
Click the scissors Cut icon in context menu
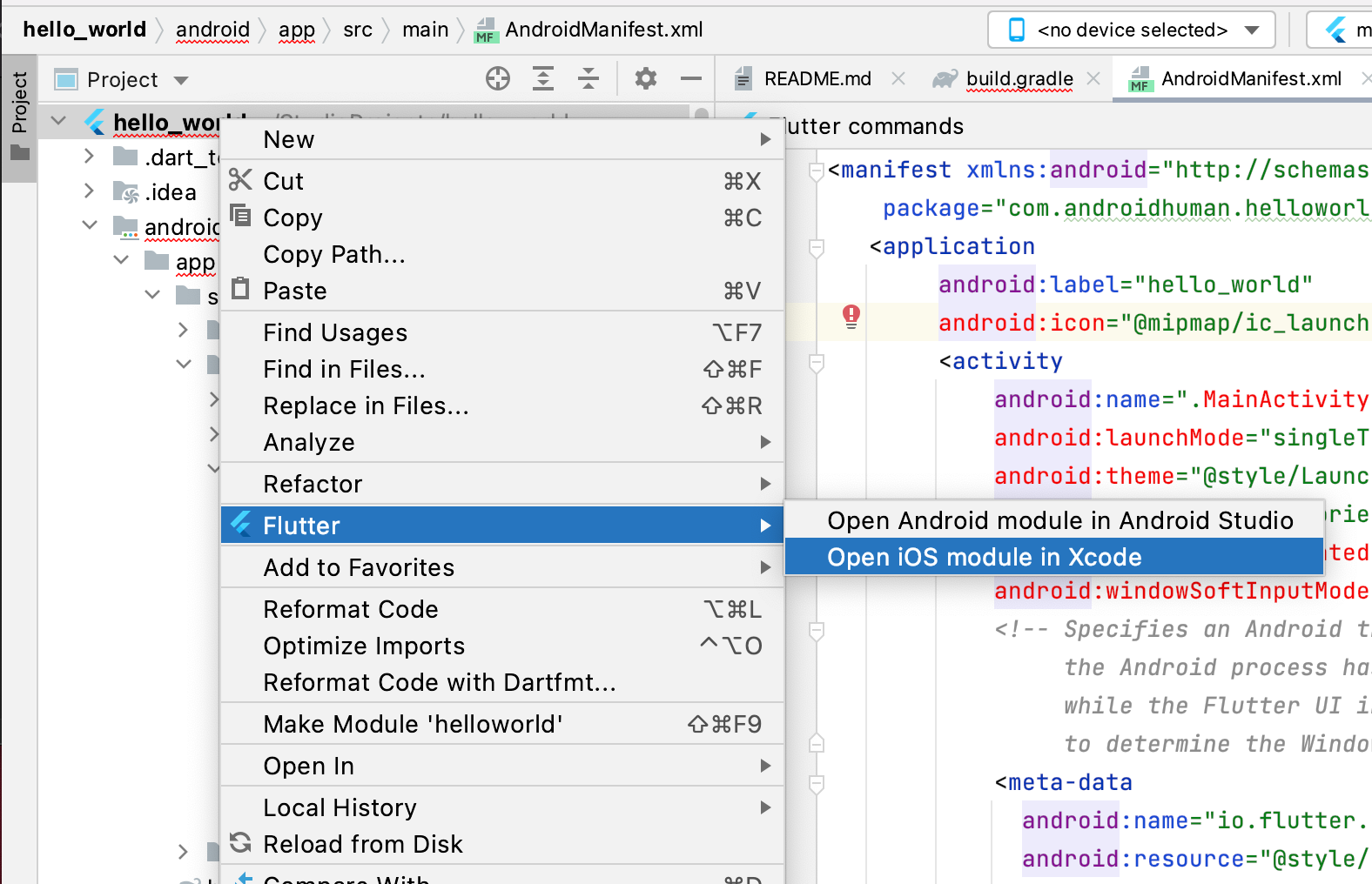(240, 180)
